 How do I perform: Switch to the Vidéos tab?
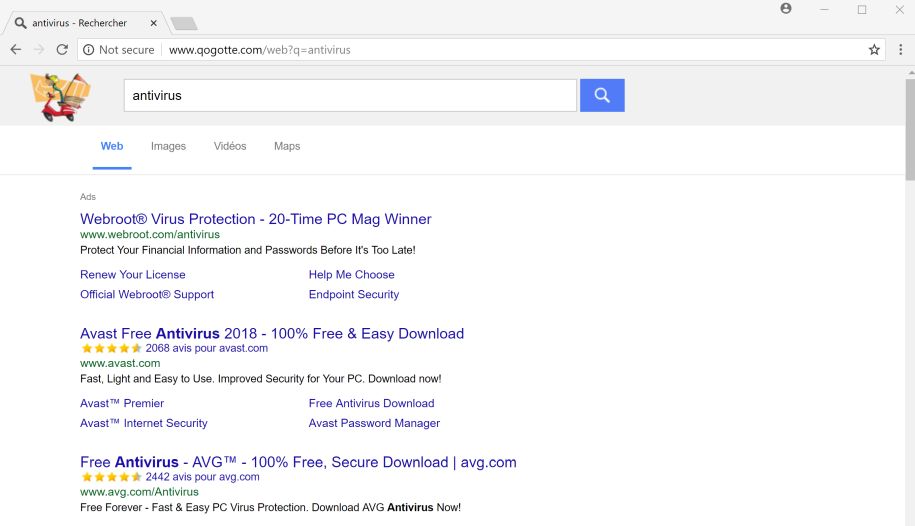230,146
